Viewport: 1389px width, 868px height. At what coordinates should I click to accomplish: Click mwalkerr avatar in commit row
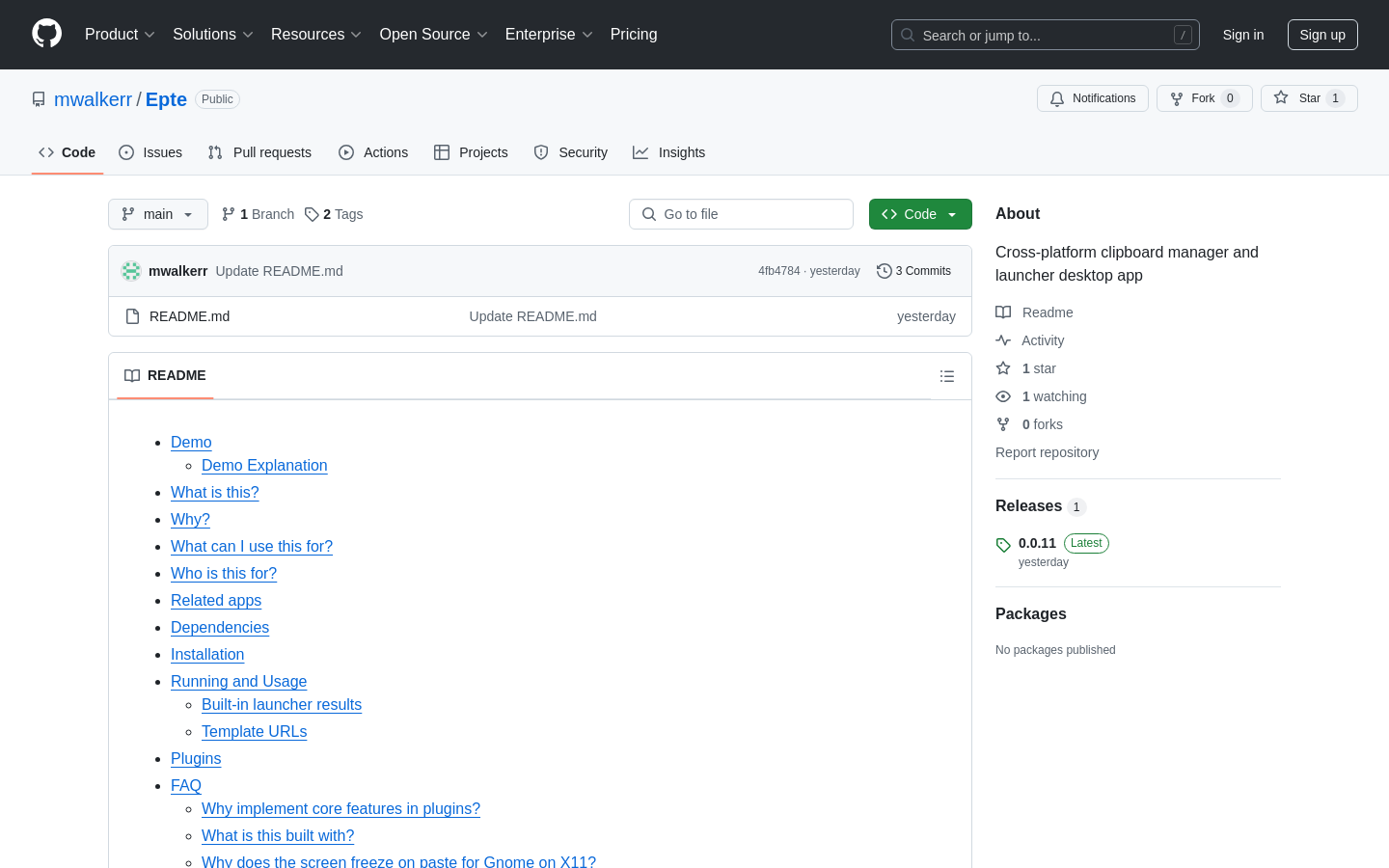(131, 271)
